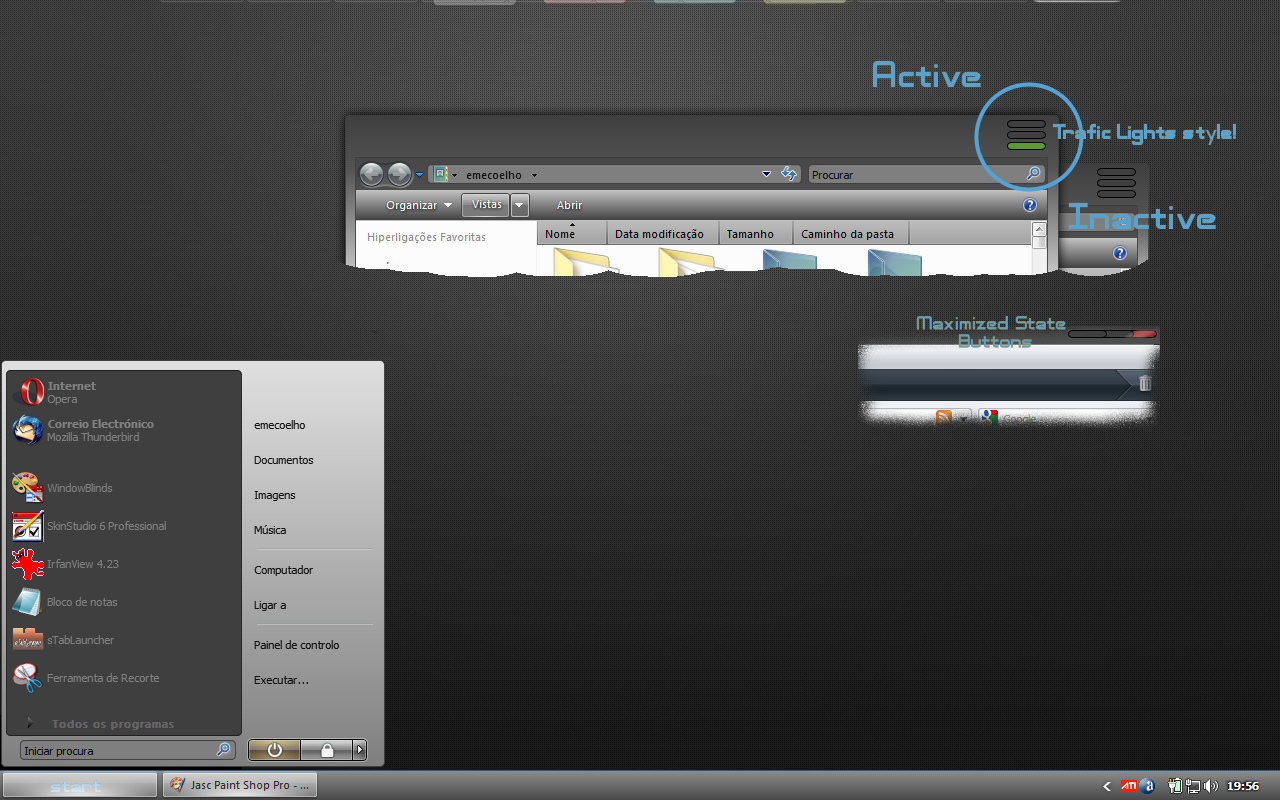
Task: Click the volume speaker tray icon
Action: [x=1211, y=786]
